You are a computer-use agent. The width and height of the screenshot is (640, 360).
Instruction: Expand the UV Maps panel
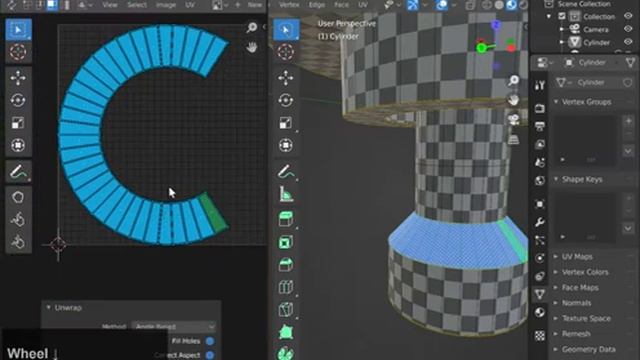556,256
